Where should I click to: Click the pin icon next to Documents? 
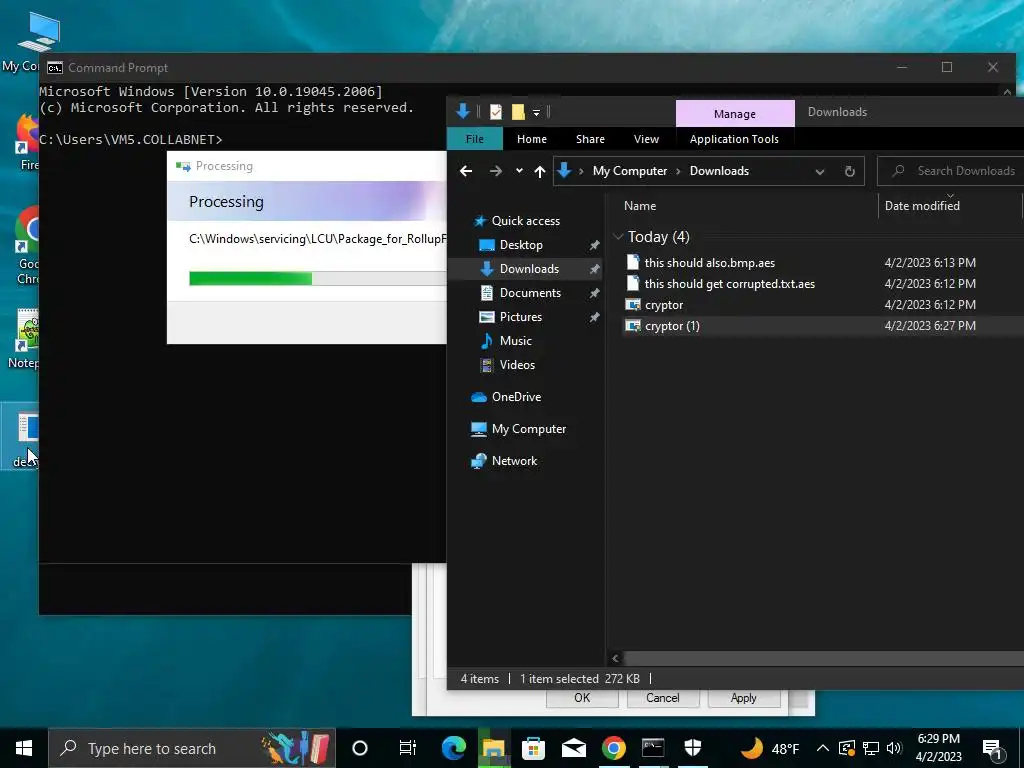(x=594, y=293)
